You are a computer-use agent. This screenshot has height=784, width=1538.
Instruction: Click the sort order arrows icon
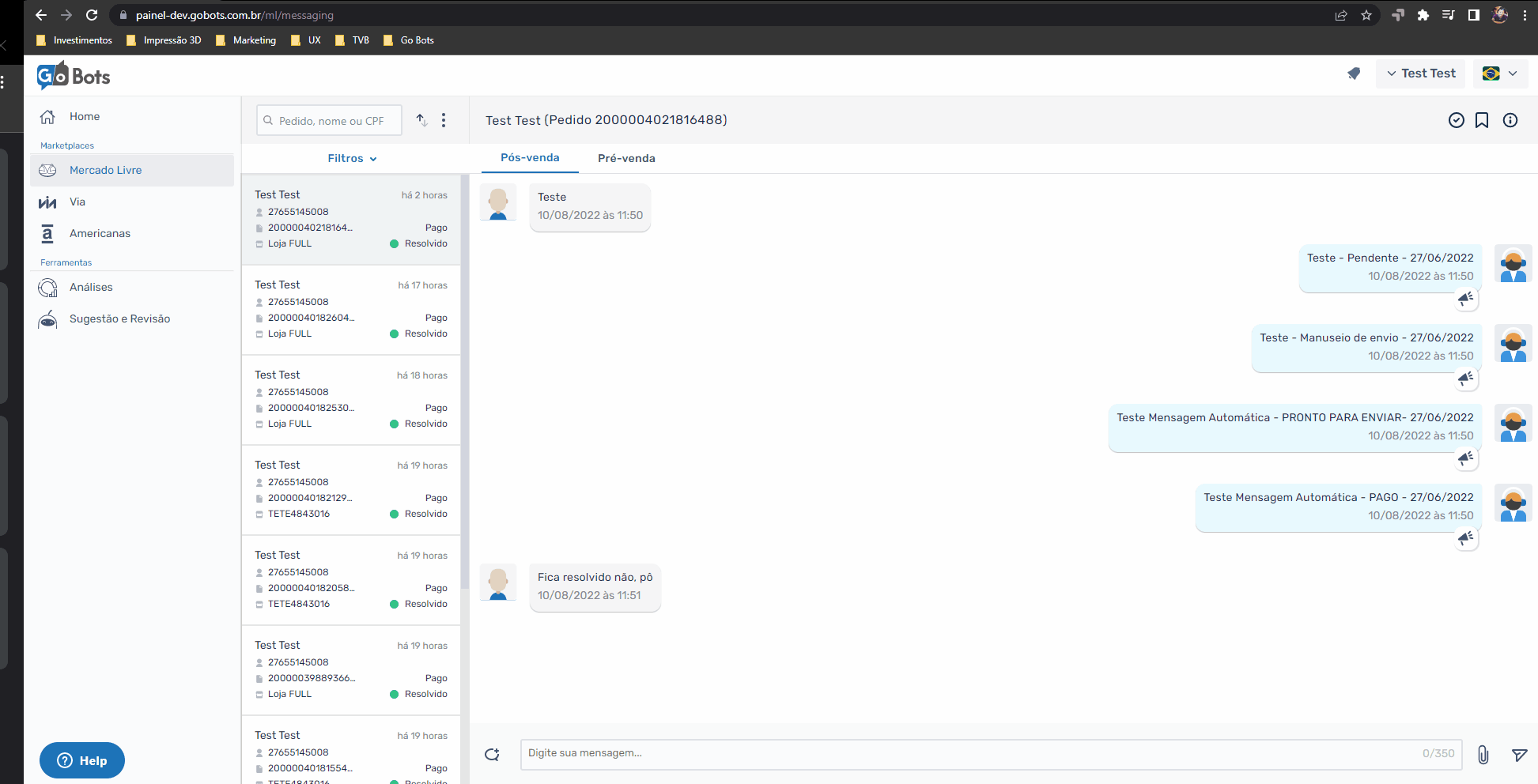click(422, 120)
